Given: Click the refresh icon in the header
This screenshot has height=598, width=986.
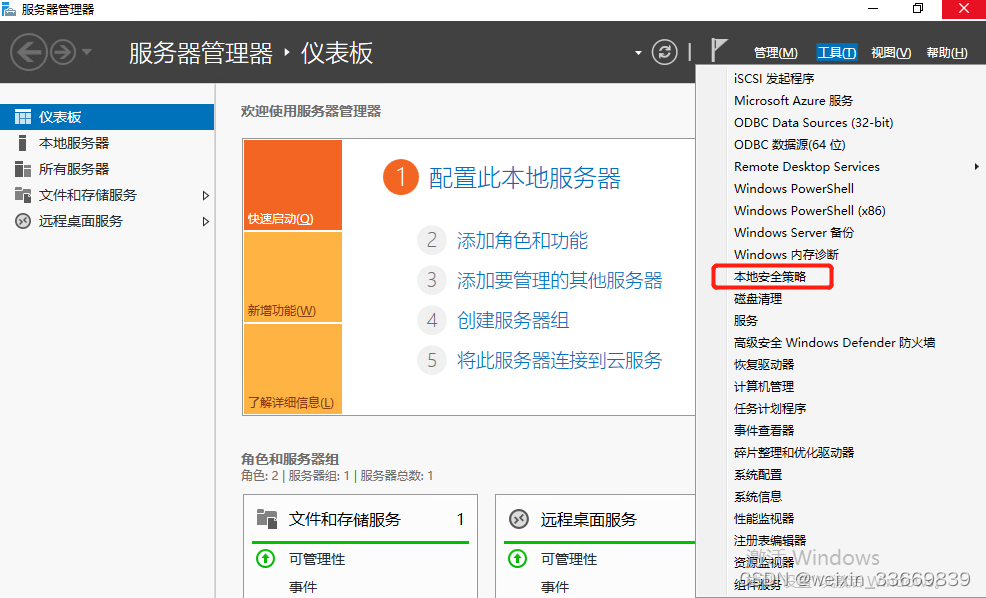Looking at the screenshot, I should click(665, 52).
